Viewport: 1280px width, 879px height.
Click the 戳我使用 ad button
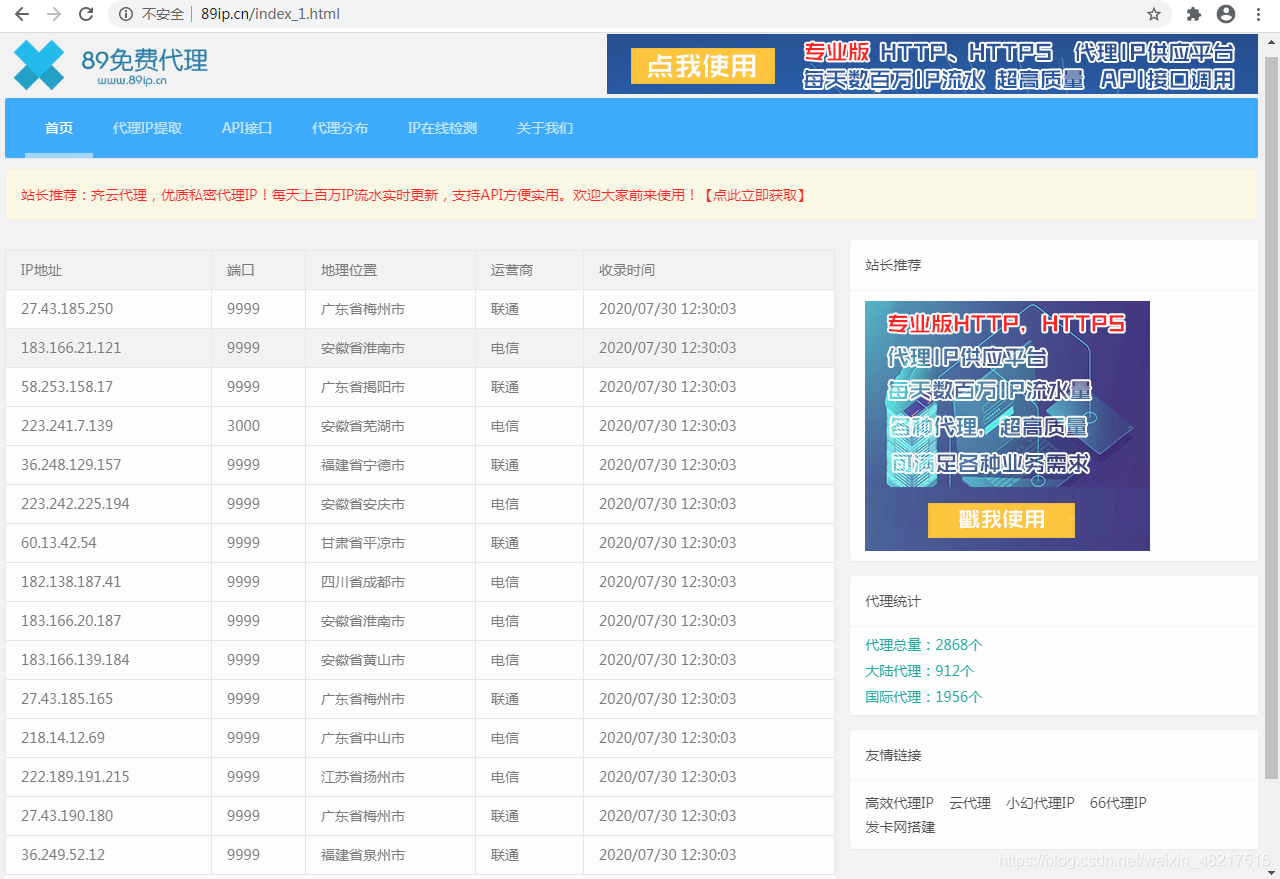coord(1001,520)
